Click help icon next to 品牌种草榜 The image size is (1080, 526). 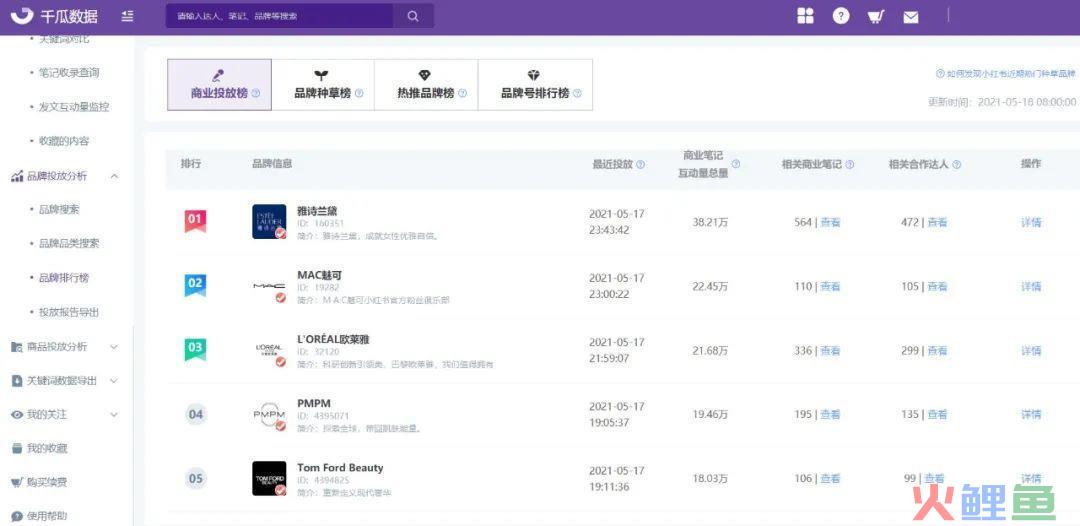click(x=359, y=94)
